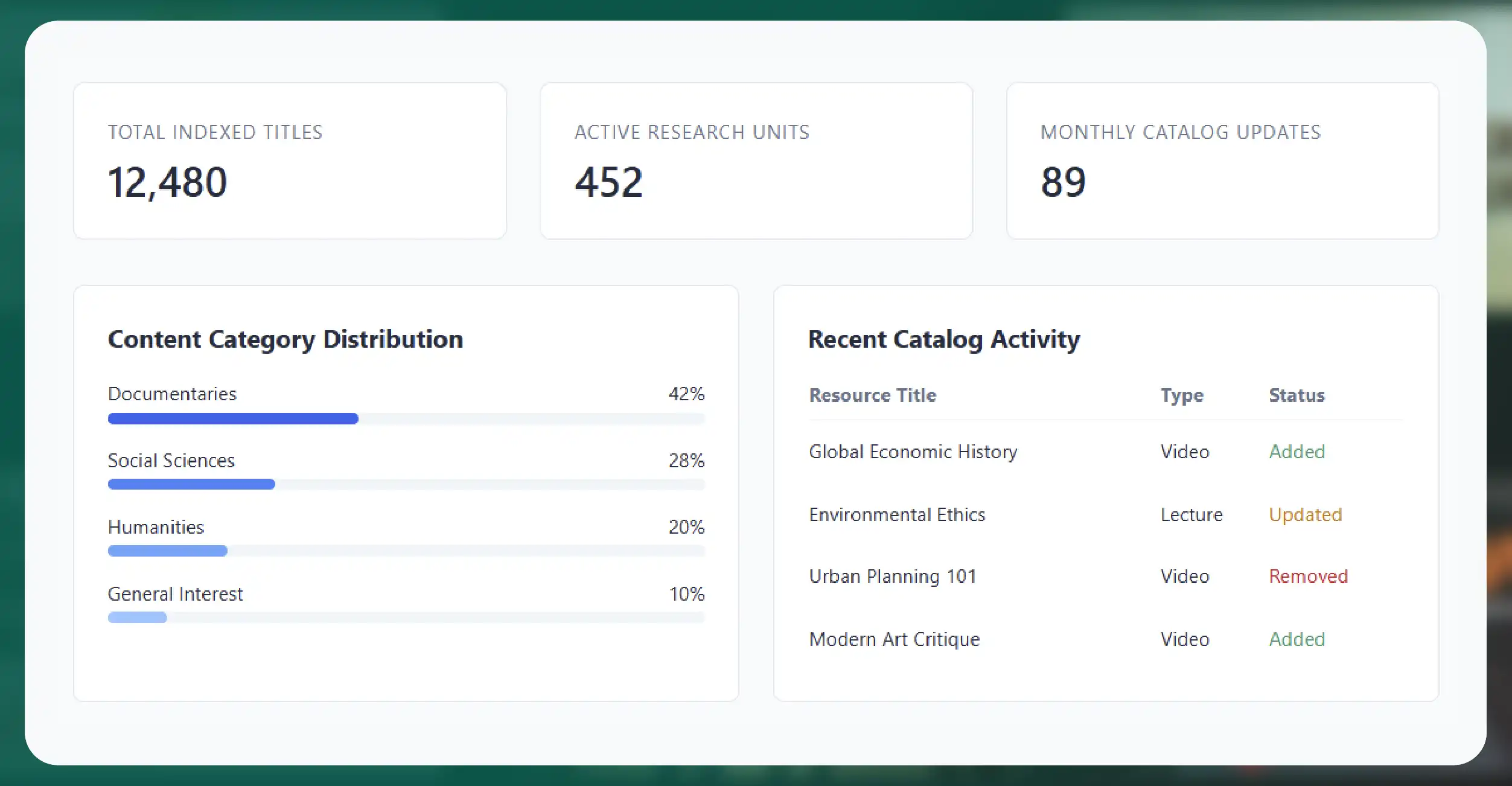Click the Video type for Global Economic History

(x=1185, y=452)
